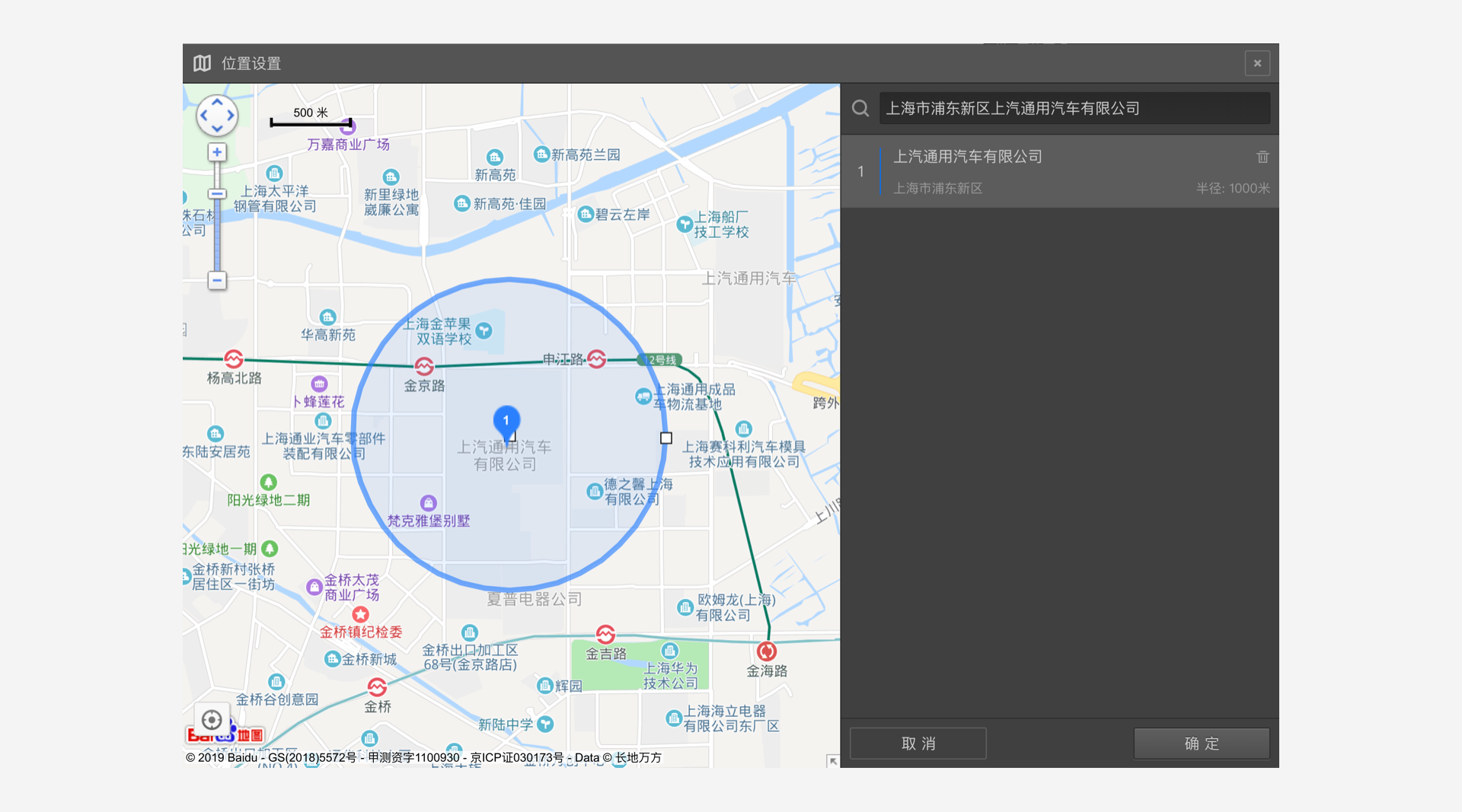
Task: Click the 上海海立电器有限公司东厂区 icon
Action: (673, 718)
